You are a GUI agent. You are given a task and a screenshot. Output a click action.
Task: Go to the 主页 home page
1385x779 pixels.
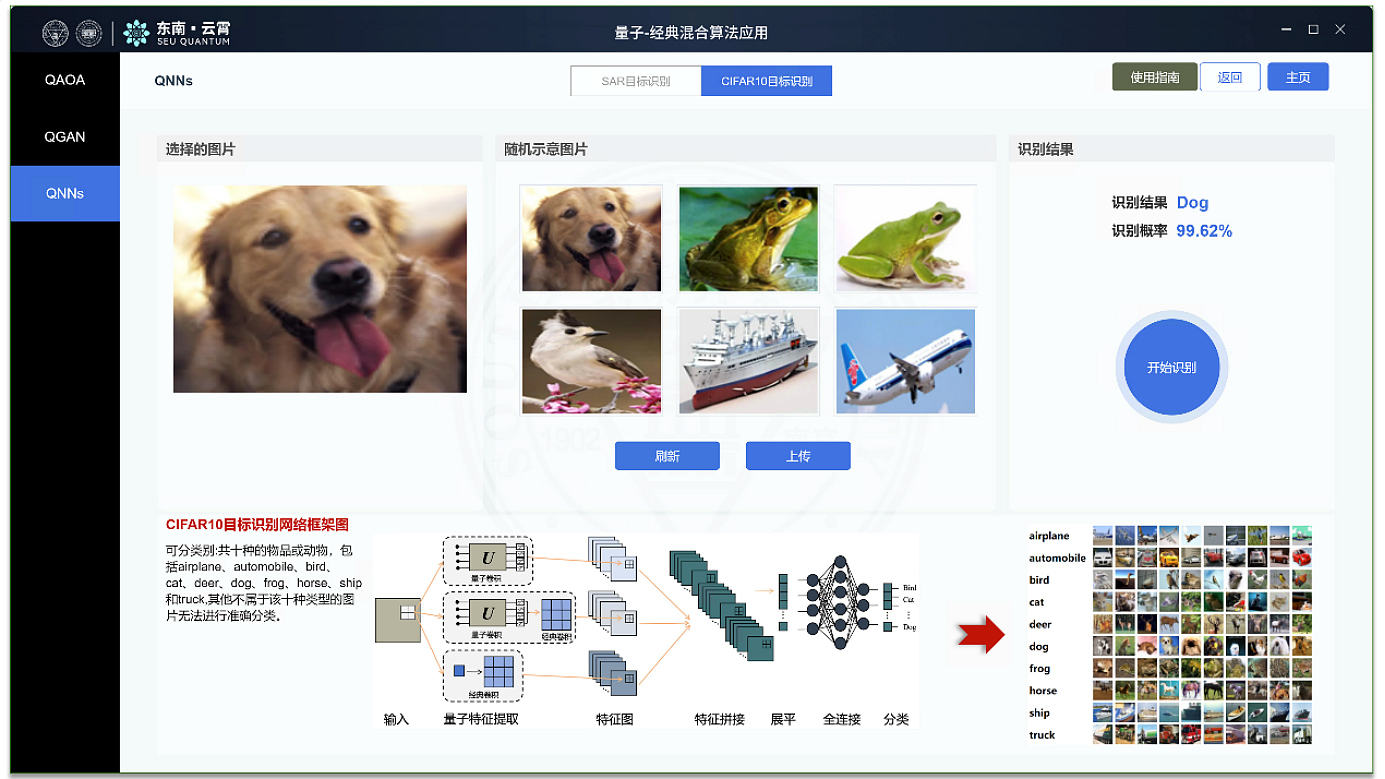[x=1297, y=76]
